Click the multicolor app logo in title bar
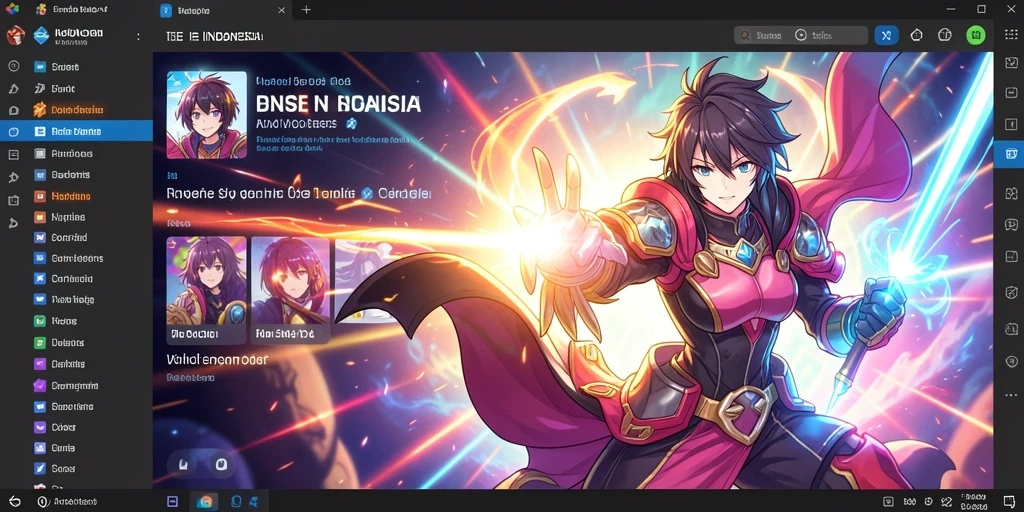The image size is (1024, 512). [12, 9]
